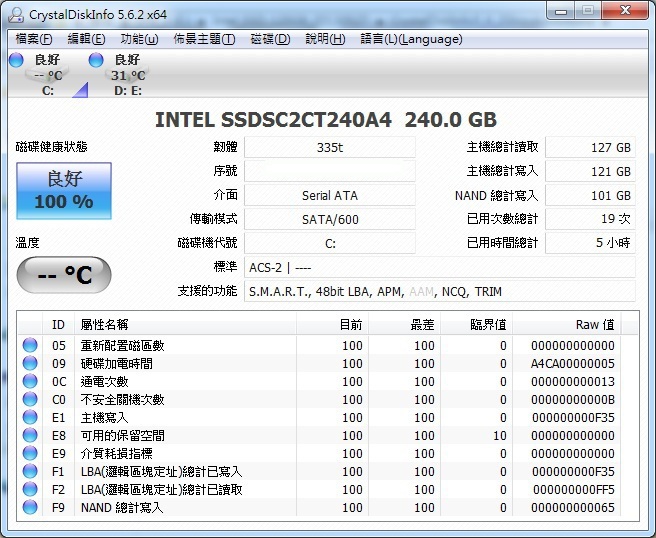Click the 屬性名稱 column header
The height and width of the screenshot is (538, 656).
[x=185, y=324]
